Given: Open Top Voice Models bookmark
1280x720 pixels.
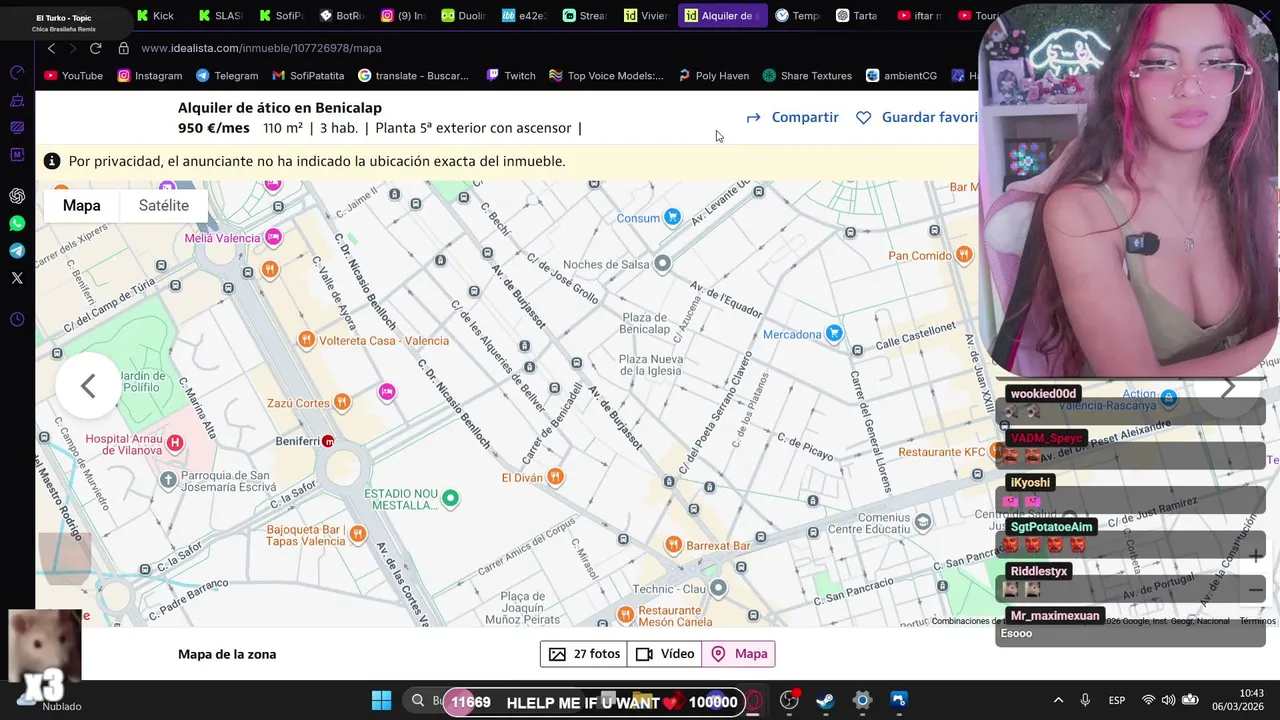Looking at the screenshot, I should click(606, 76).
